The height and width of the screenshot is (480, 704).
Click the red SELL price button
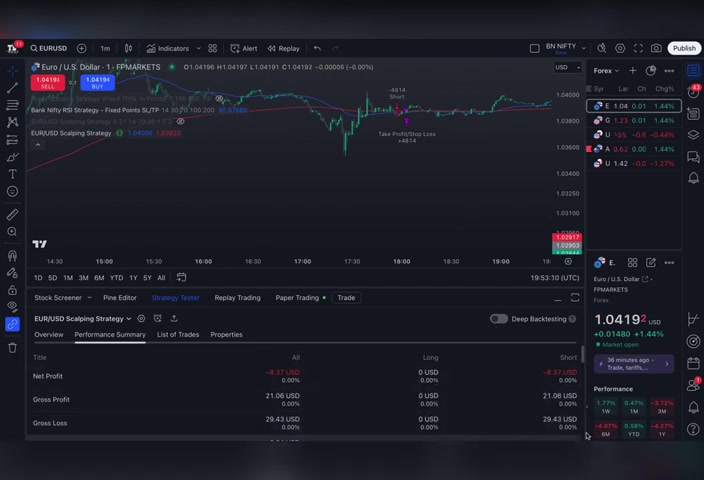[48, 82]
